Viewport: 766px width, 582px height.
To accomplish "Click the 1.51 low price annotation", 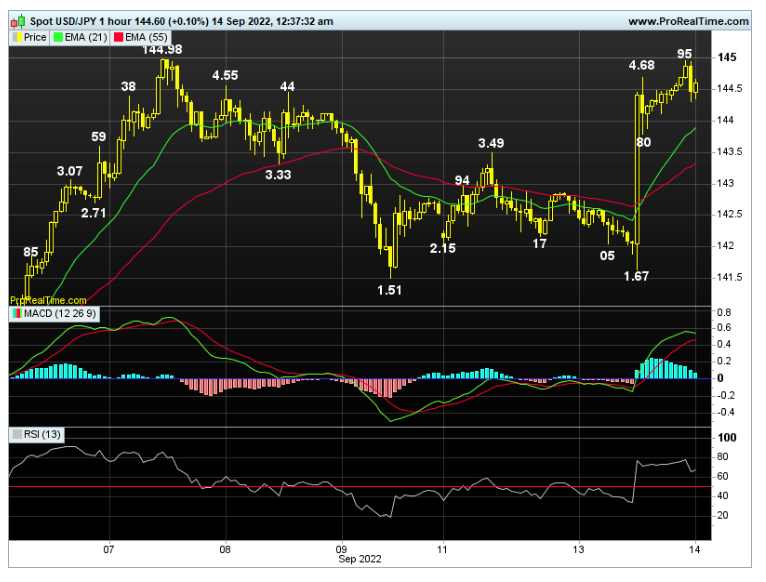I will click(389, 290).
